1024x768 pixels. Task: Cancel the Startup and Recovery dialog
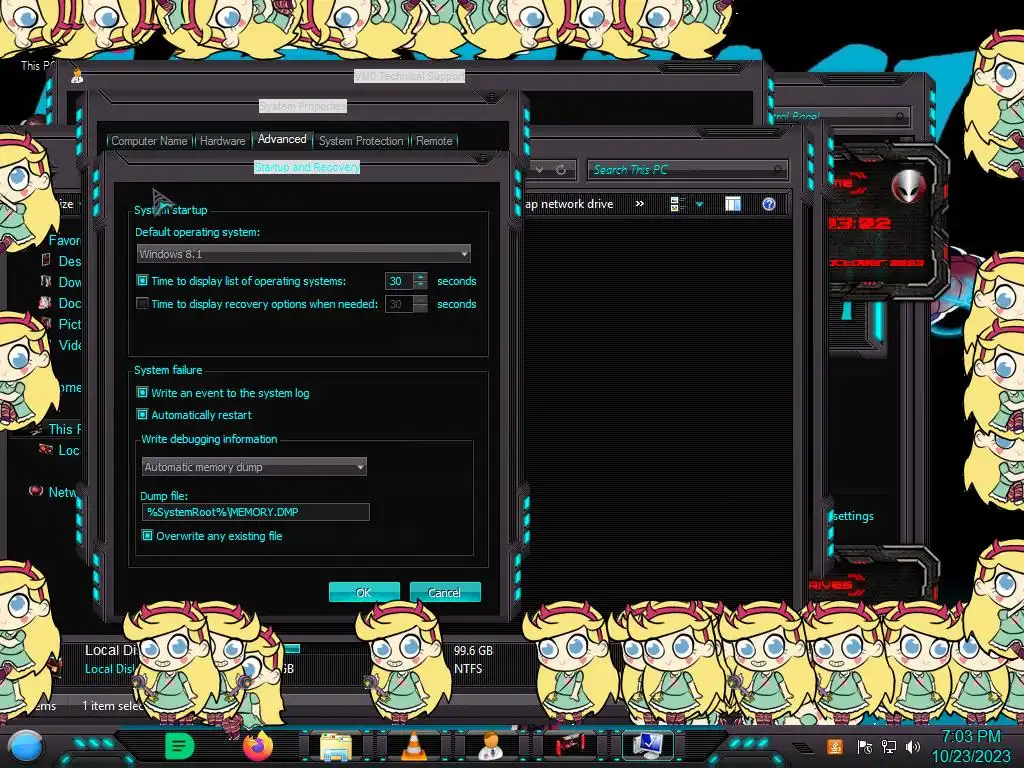(x=445, y=592)
